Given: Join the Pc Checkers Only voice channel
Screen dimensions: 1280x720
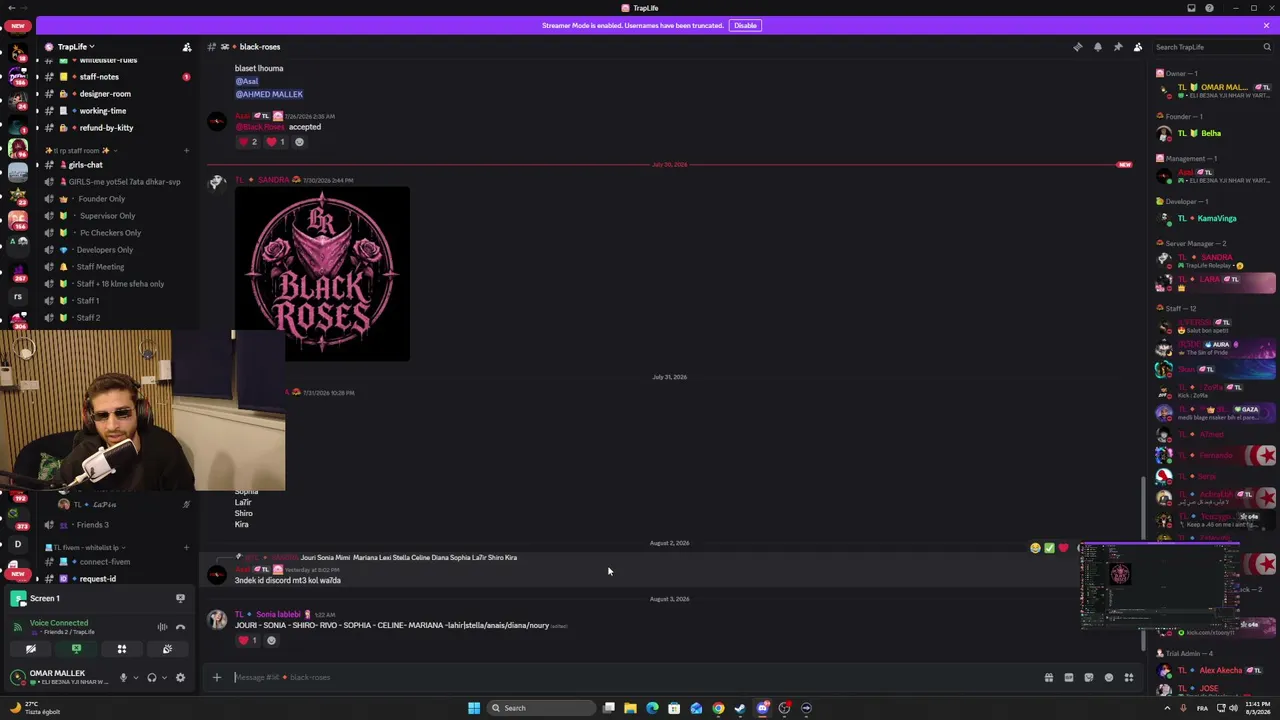Looking at the screenshot, I should (117, 233).
